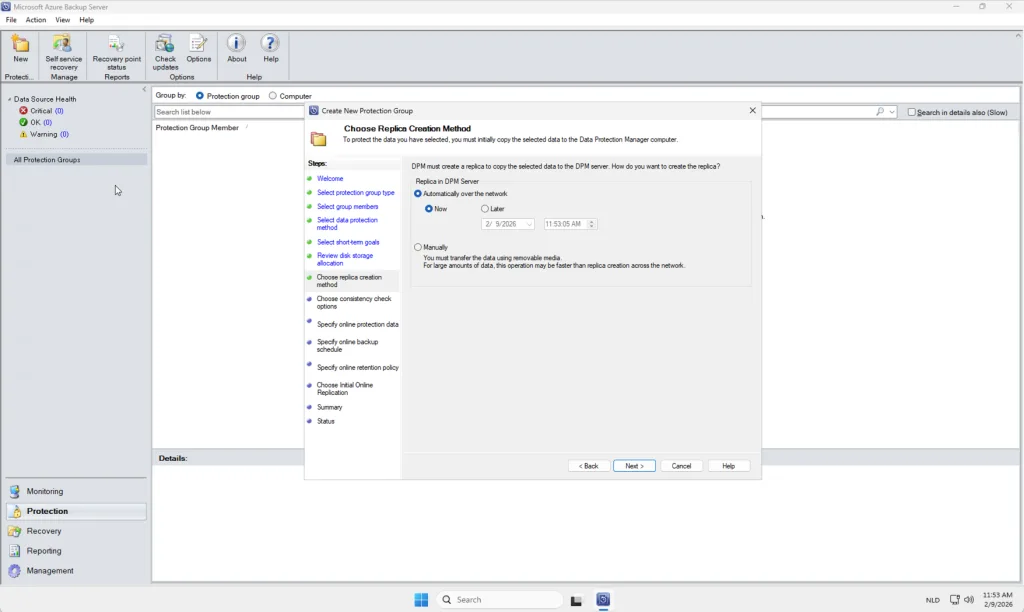Open Recovery point status report
Screen dimensions: 1024x612
116,44
